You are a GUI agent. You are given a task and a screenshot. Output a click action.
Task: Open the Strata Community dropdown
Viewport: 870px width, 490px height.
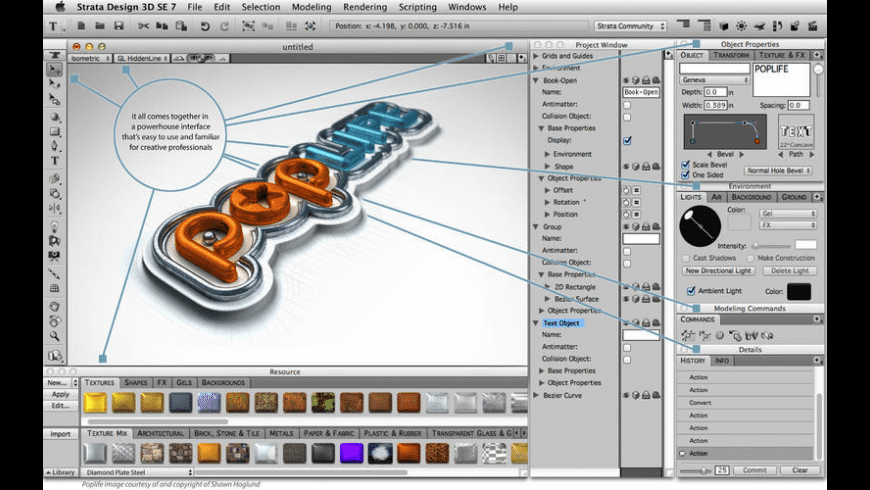tap(630, 26)
